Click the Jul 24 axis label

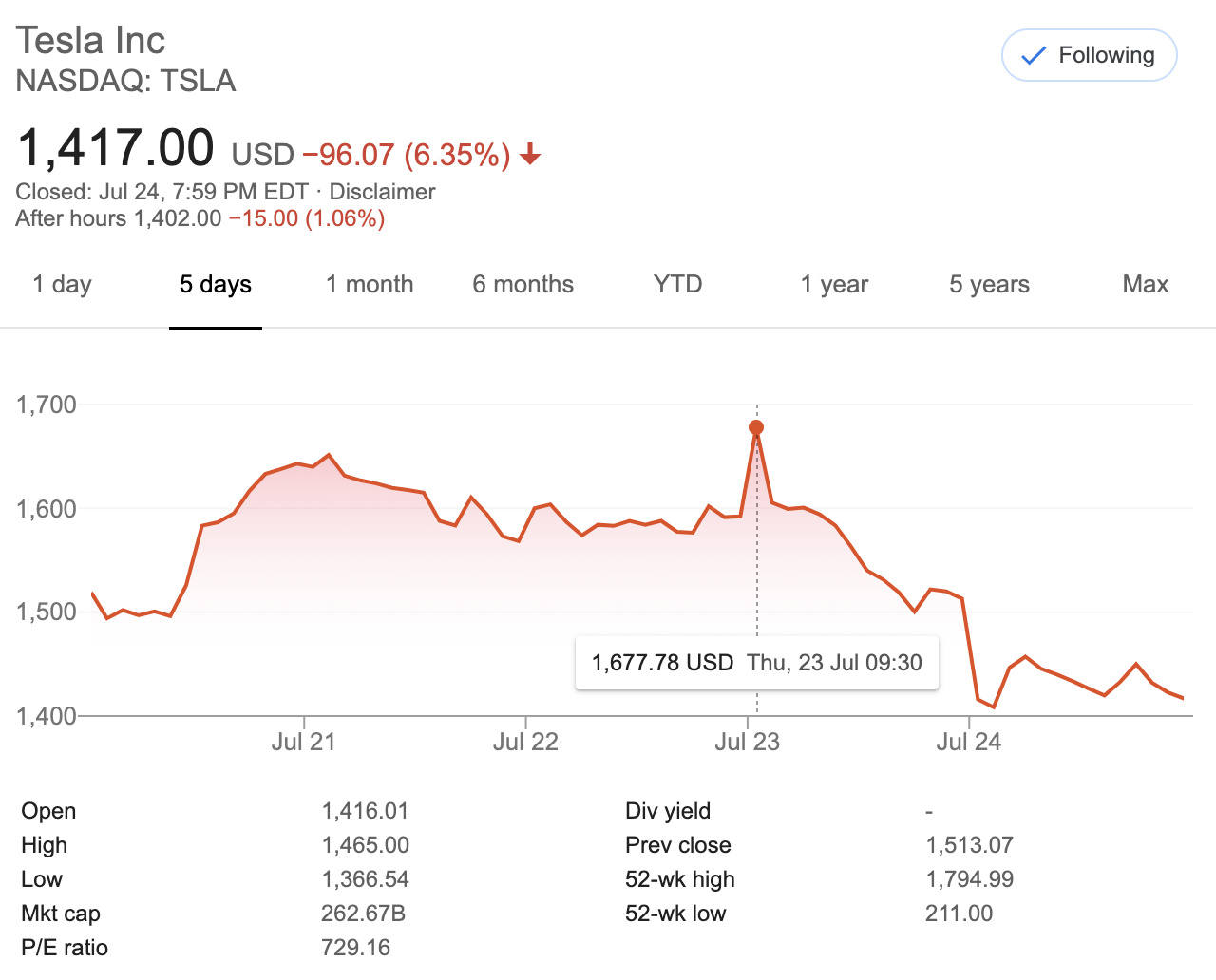pos(968,742)
